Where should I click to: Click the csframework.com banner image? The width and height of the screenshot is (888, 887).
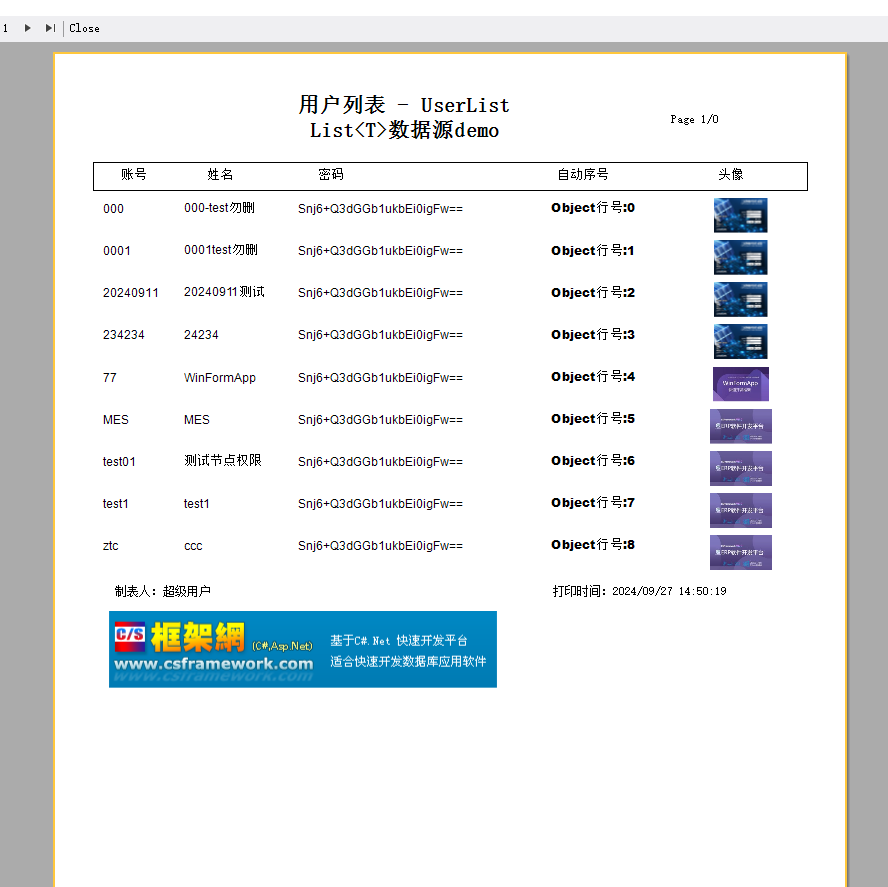(x=302, y=649)
